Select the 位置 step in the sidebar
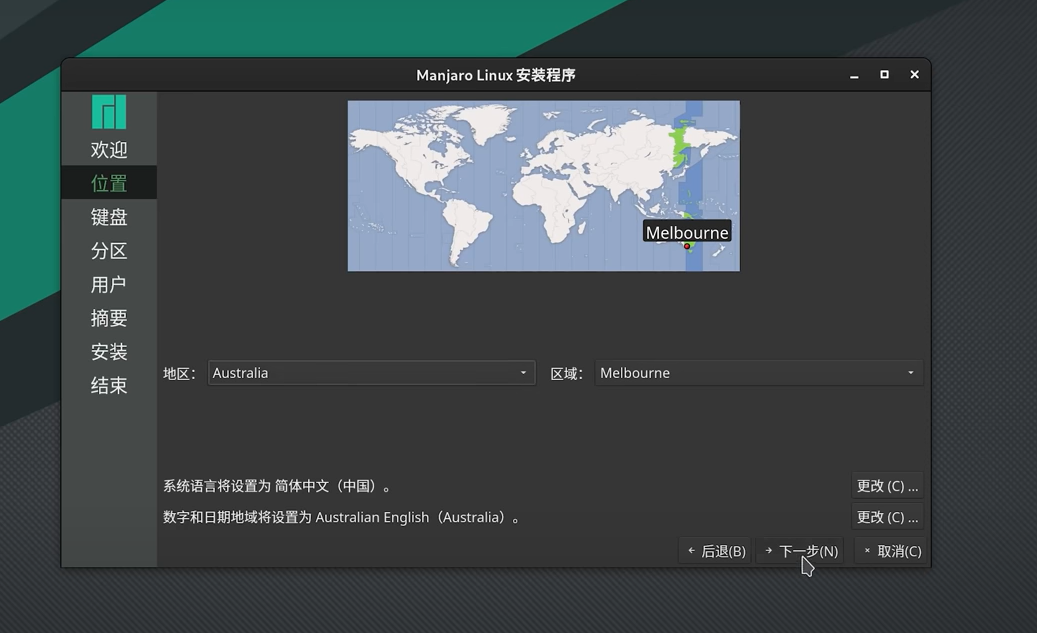The height and width of the screenshot is (633, 1037). click(108, 183)
